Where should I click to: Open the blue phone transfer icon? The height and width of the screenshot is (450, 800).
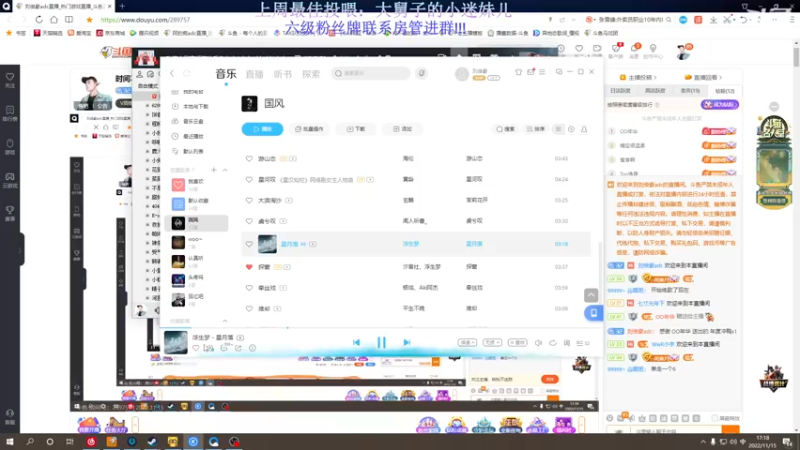(593, 313)
